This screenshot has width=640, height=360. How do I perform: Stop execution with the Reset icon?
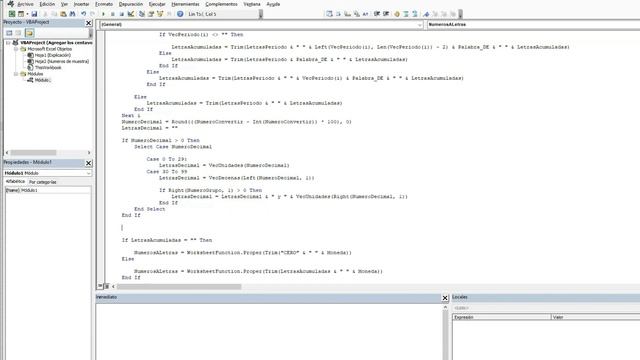122,14
